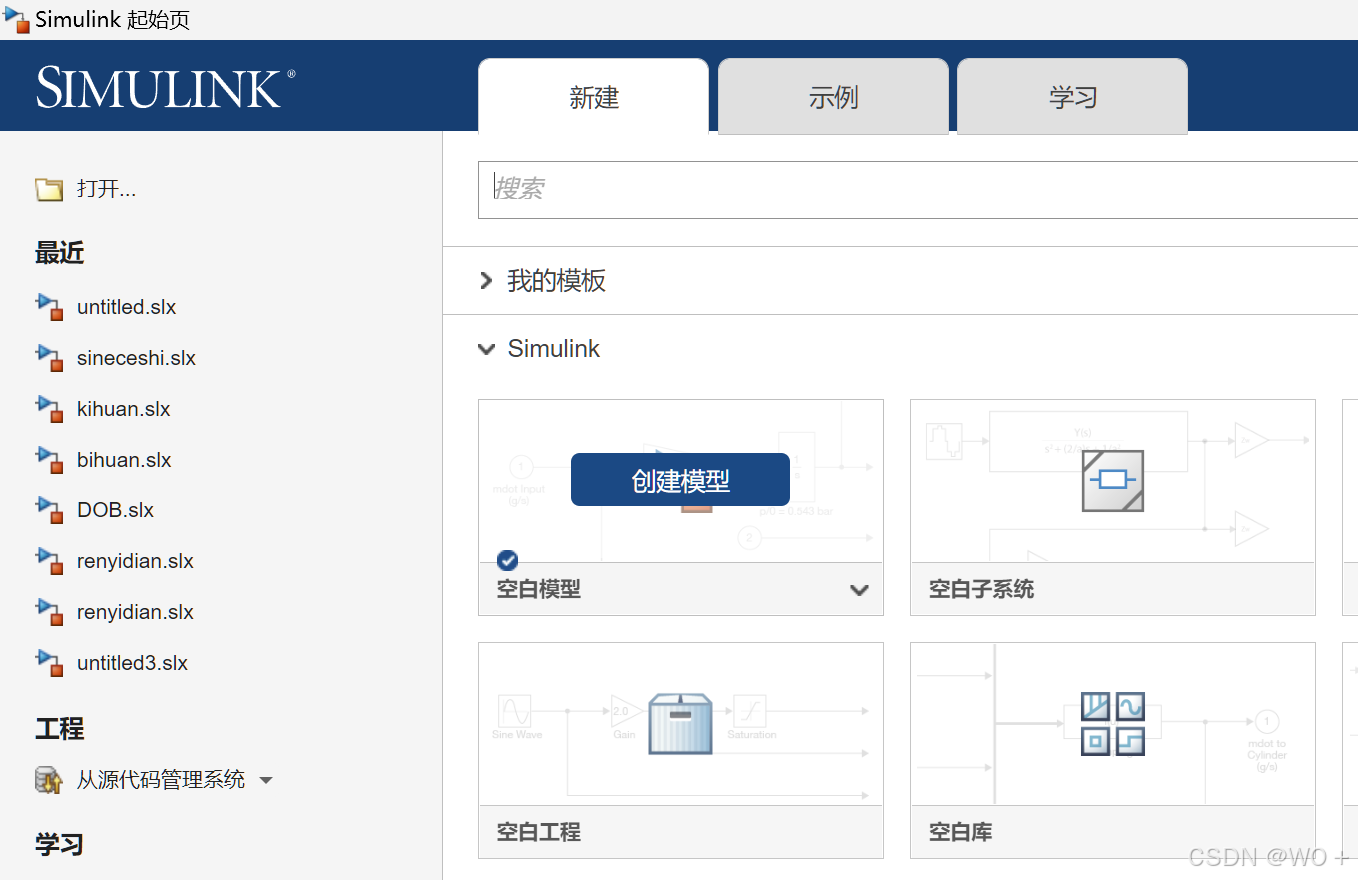Viewport: 1358px width, 880px height.
Task: Click the model icon beside DOB.slx
Action: pos(50,510)
